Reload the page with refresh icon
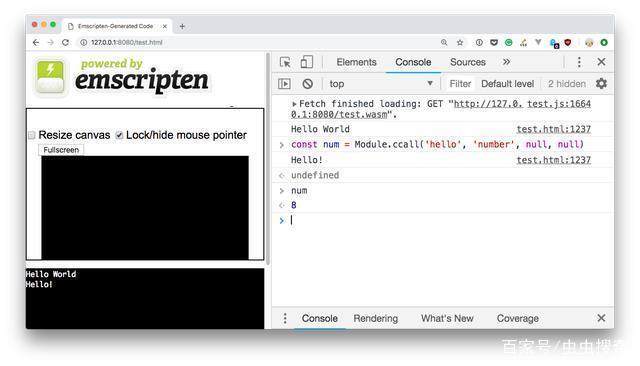This screenshot has width=640, height=366. 65,42
